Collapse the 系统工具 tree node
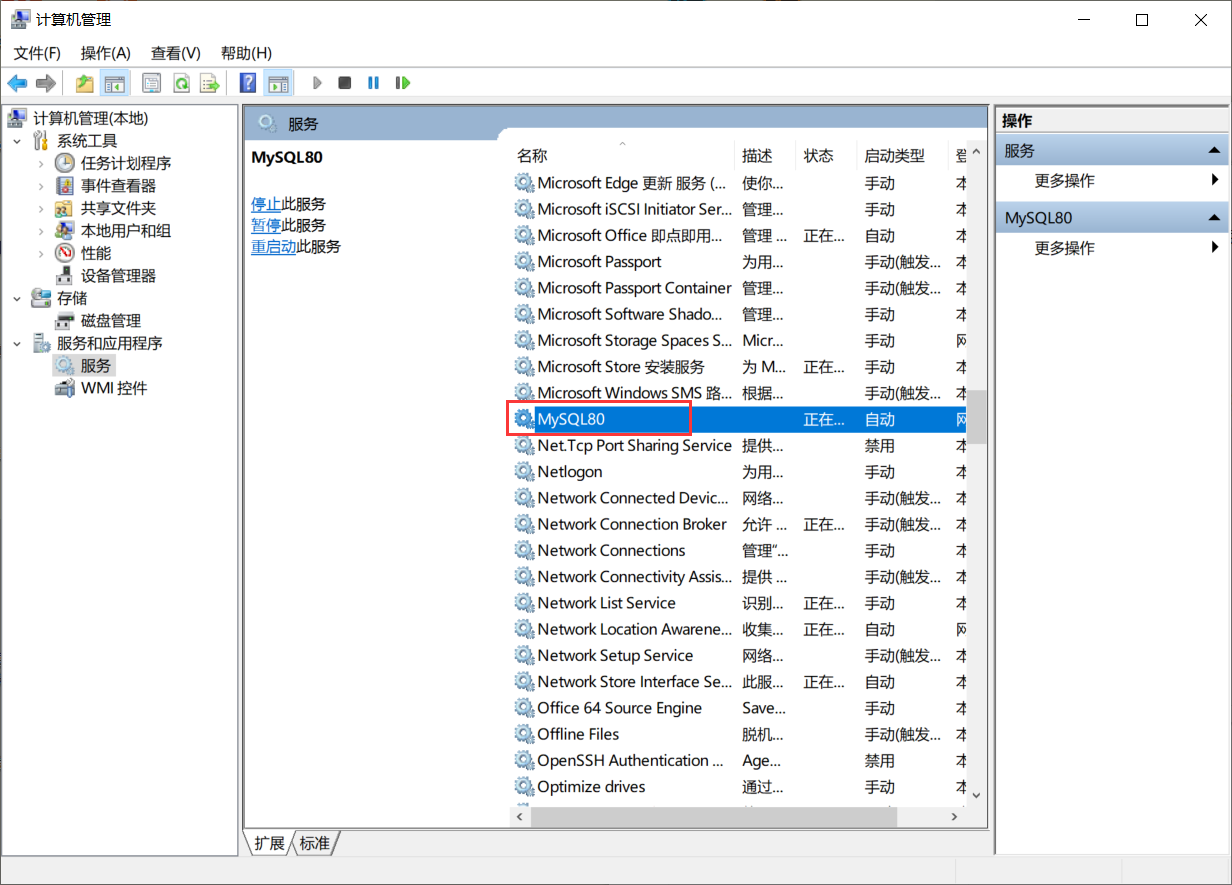This screenshot has width=1232, height=885. coord(18,141)
